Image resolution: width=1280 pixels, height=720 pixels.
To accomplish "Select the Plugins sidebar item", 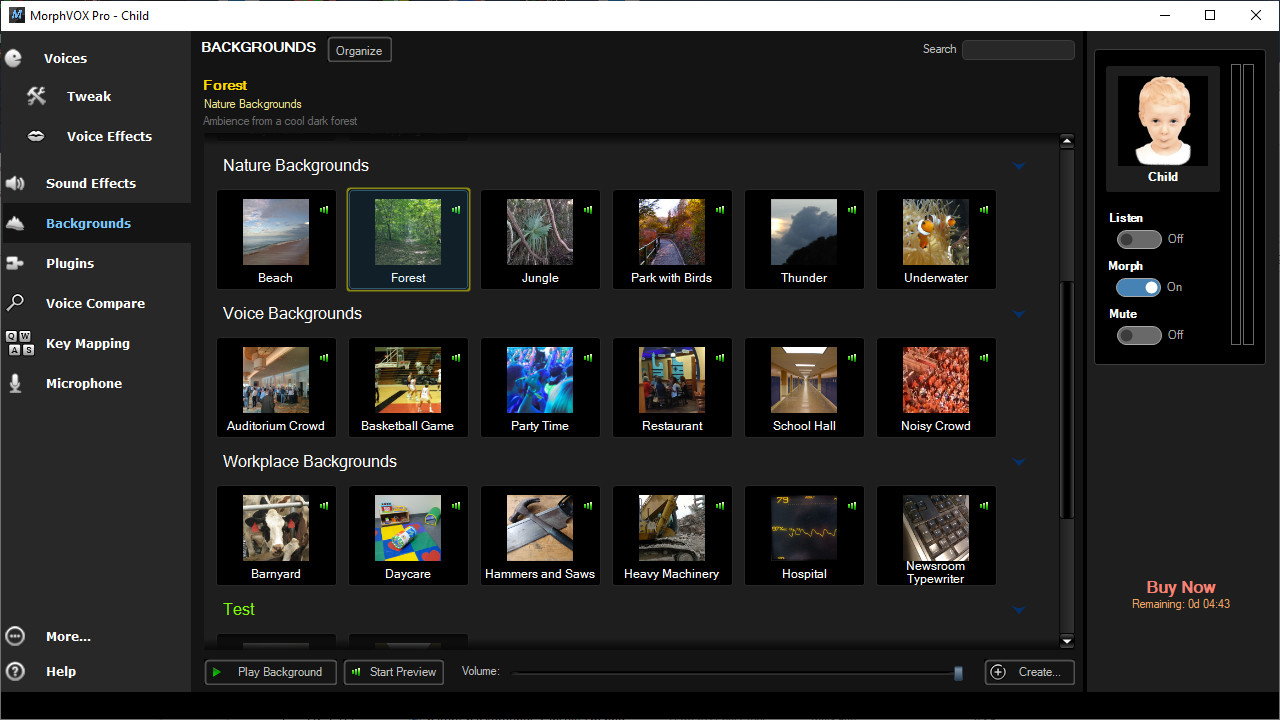I will [x=69, y=263].
